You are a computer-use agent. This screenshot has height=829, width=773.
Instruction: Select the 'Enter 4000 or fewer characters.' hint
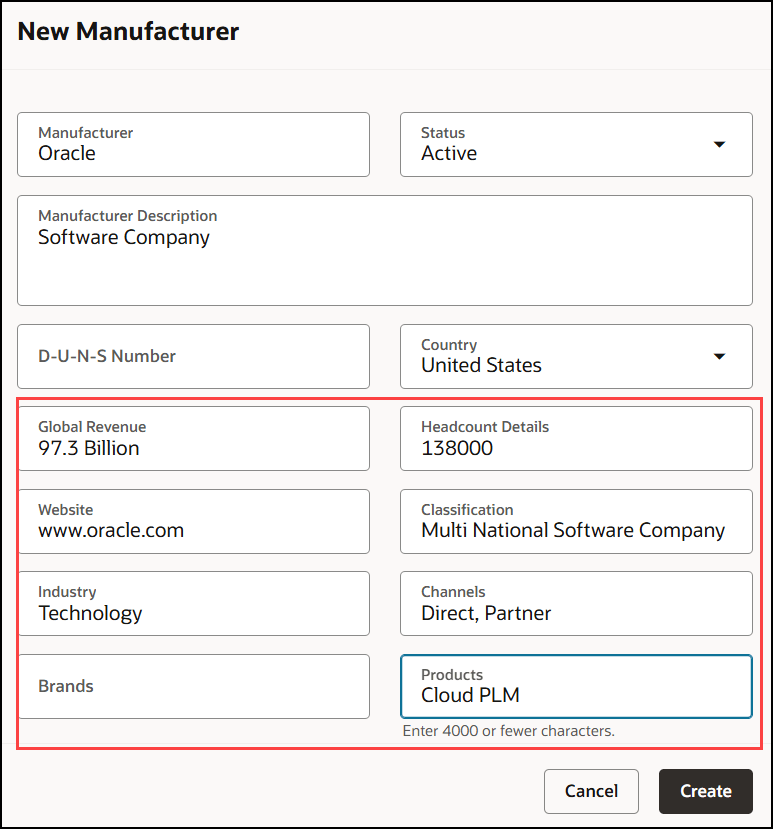coord(509,731)
